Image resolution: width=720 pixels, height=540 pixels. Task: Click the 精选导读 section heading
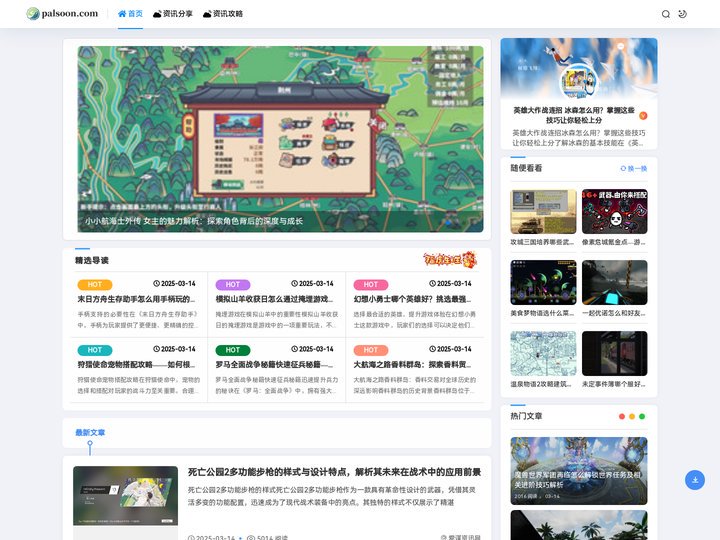tap(92, 260)
